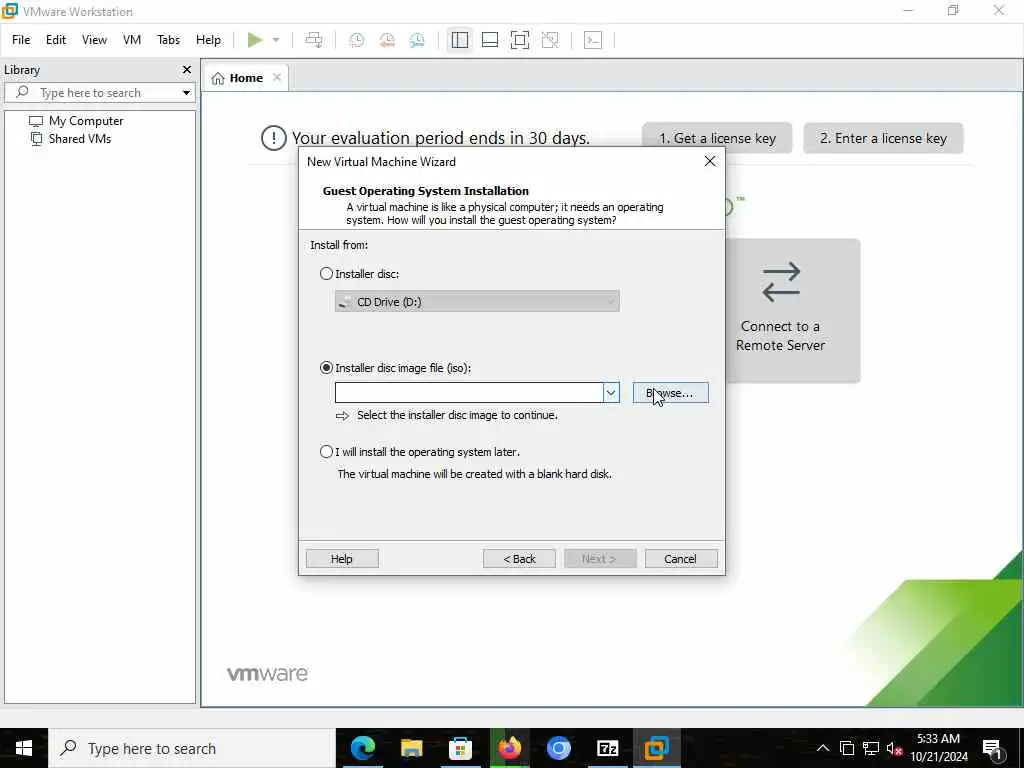Open the power options dropdown arrow beside play

tap(276, 40)
